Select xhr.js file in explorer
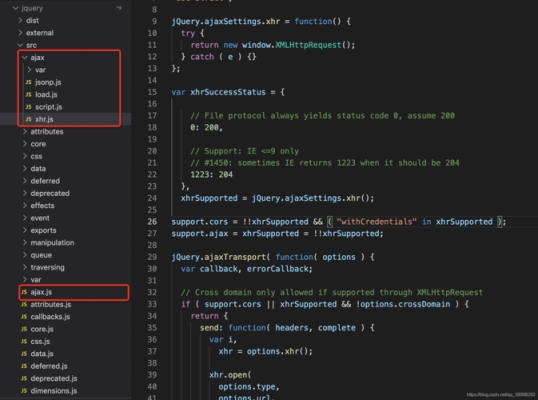 click(44, 119)
